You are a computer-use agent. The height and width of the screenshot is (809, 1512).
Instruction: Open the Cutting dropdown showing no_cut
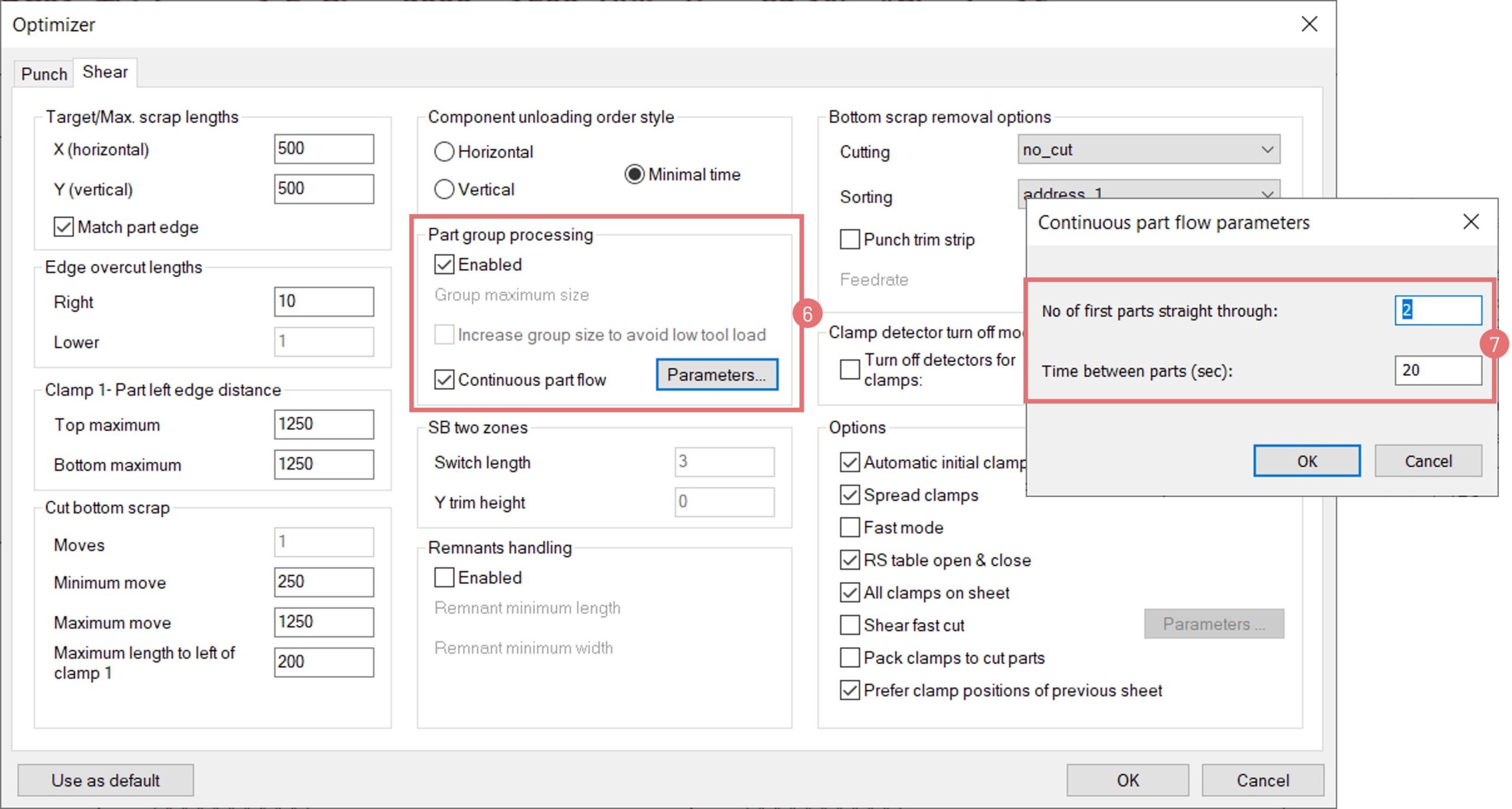[1148, 150]
